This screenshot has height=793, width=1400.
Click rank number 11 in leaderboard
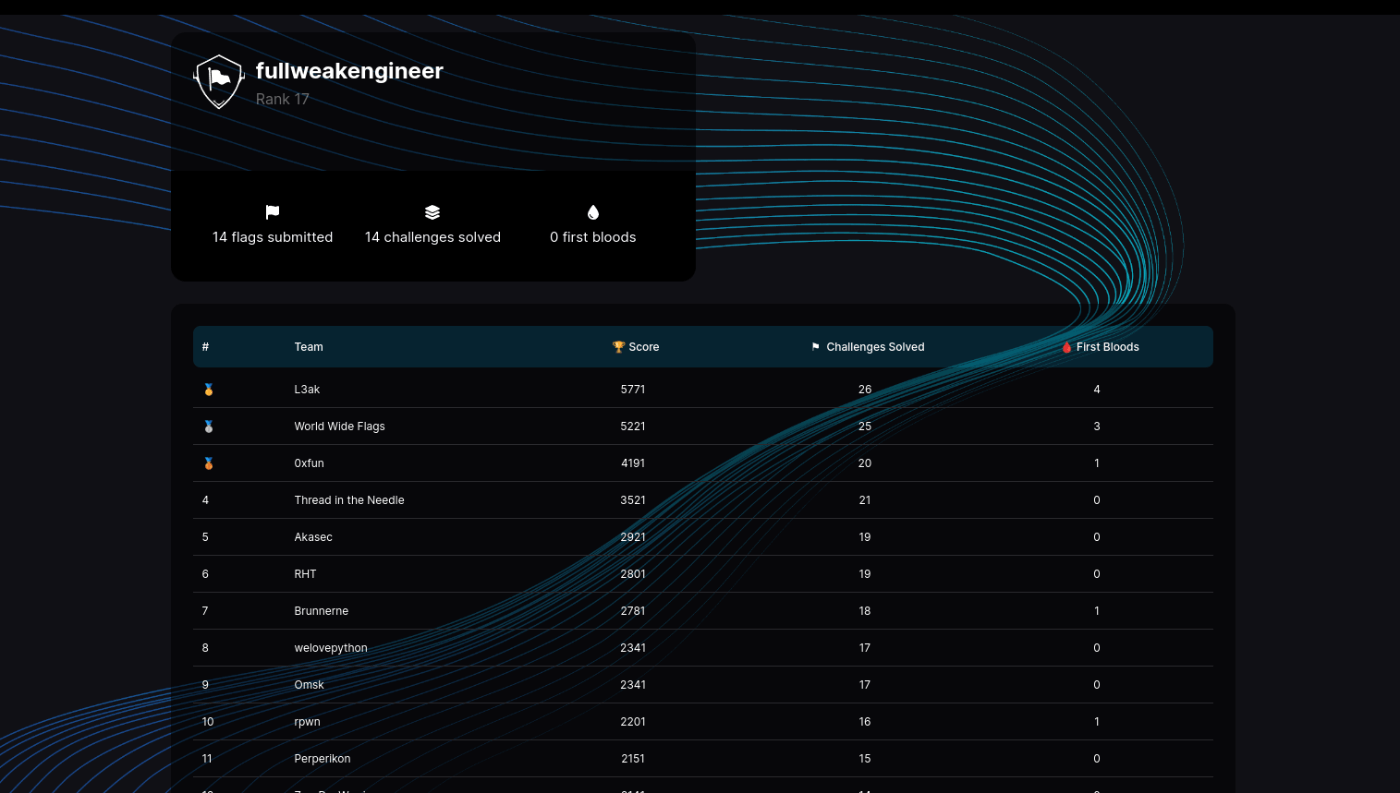pos(207,759)
